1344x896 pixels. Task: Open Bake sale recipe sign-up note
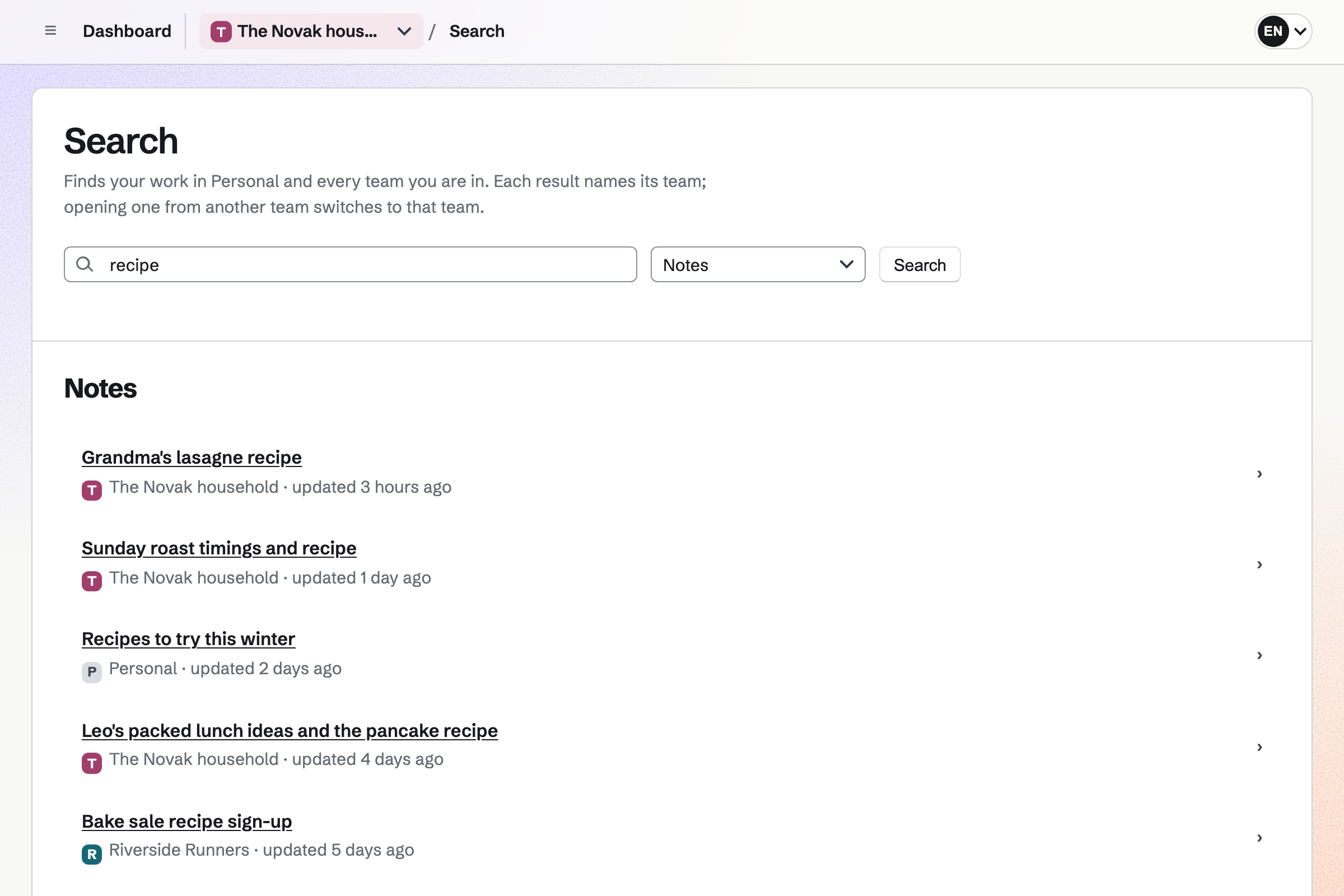pyautogui.click(x=187, y=821)
